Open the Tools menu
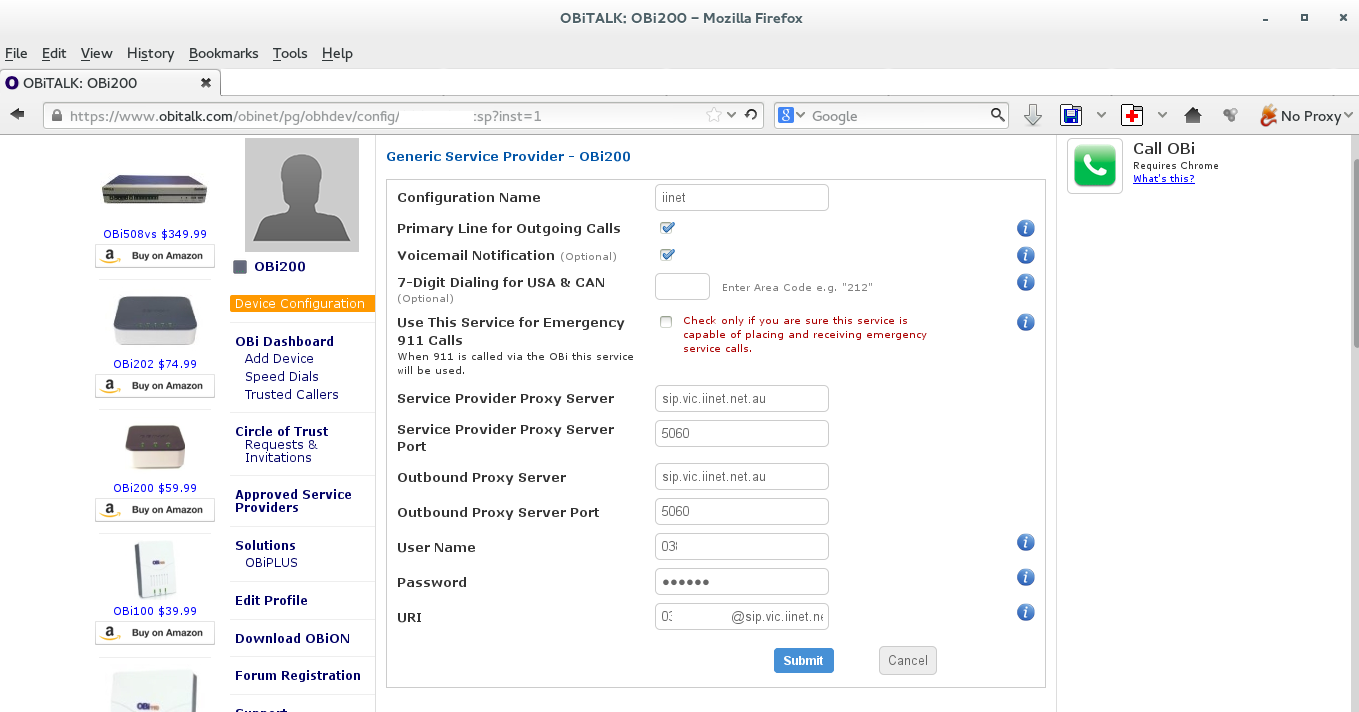Image resolution: width=1359 pixels, height=712 pixels. pyautogui.click(x=290, y=53)
